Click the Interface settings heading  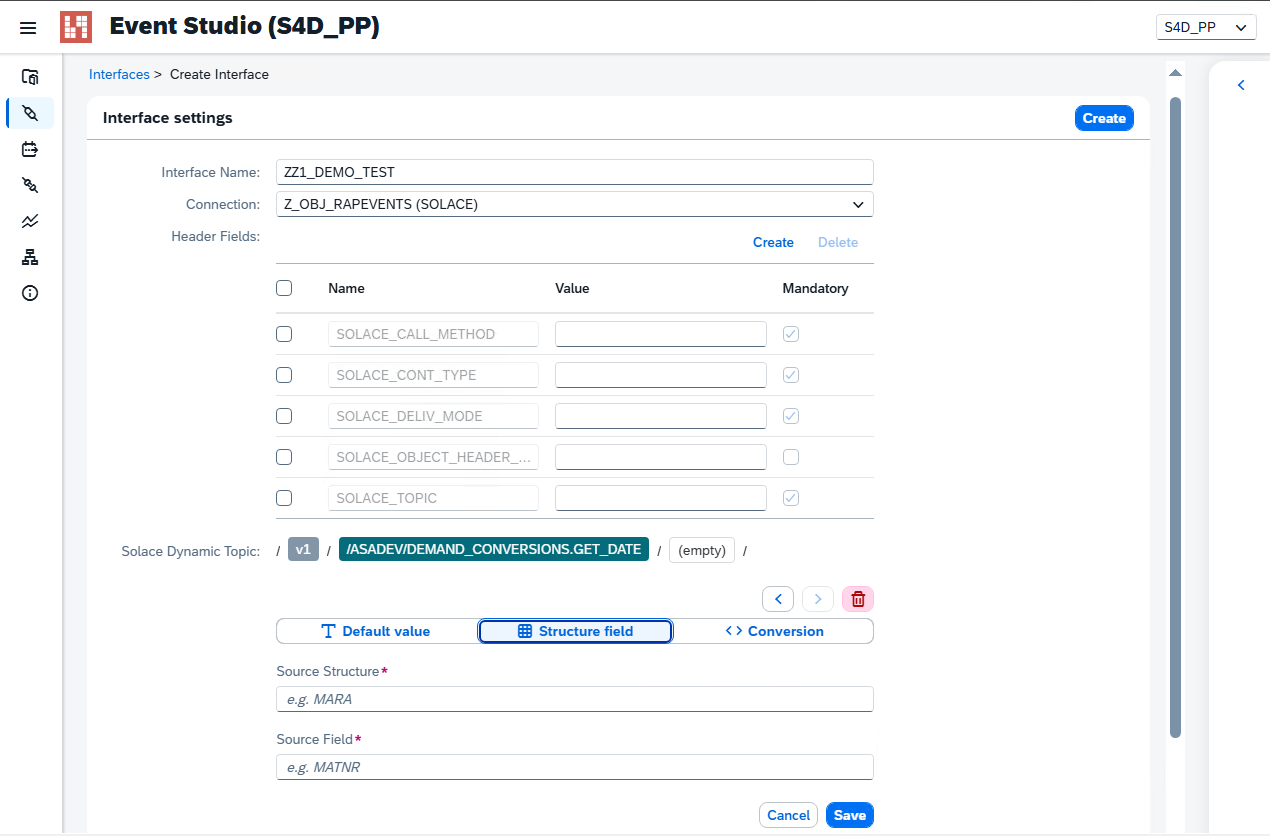[168, 118]
